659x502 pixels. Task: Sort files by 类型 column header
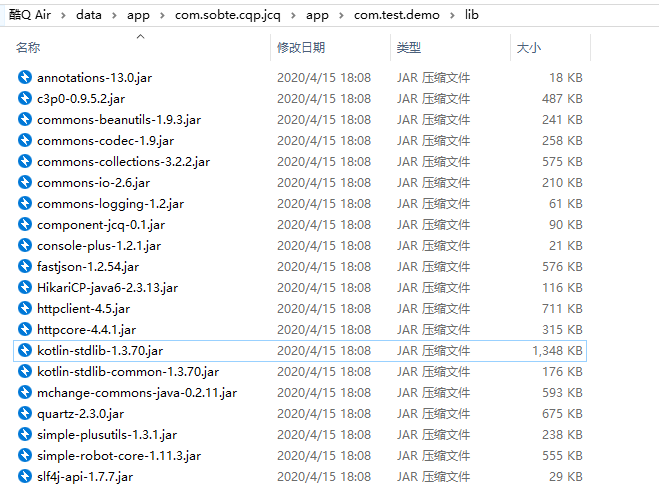point(409,48)
